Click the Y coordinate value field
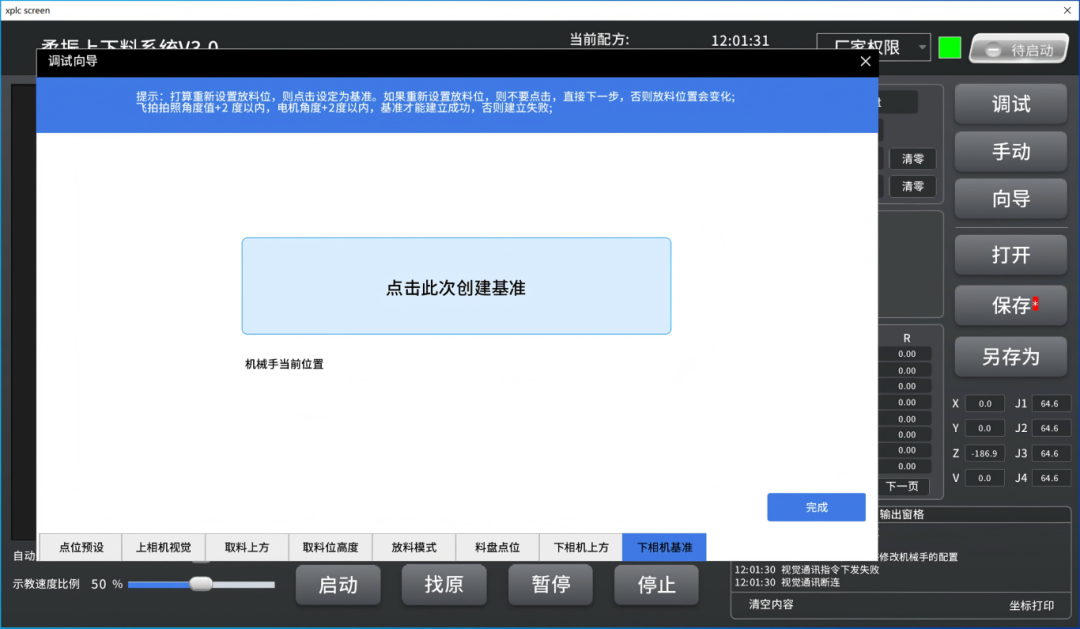Screen dimensions: 1080x629 click(x=984, y=429)
